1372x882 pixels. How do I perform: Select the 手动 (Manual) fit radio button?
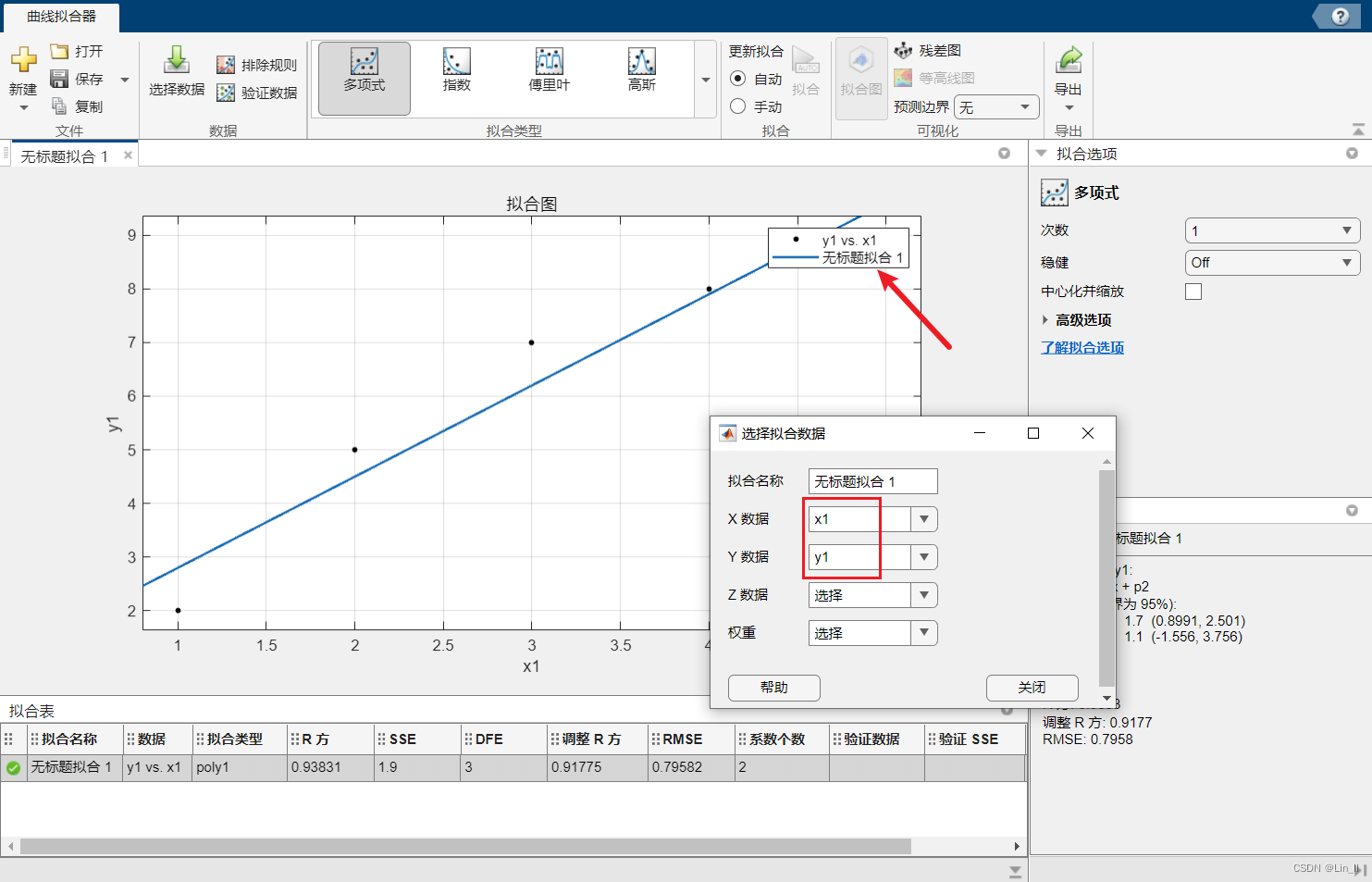[738, 106]
